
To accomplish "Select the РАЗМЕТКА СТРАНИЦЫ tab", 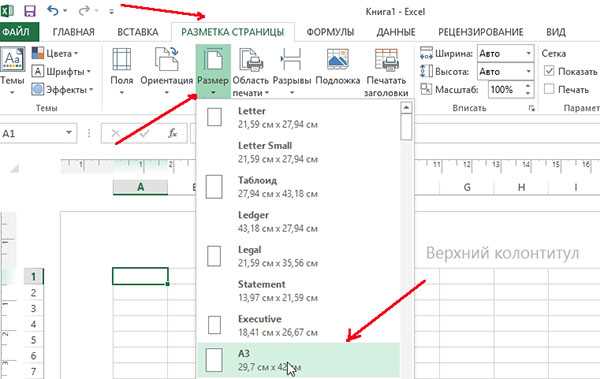I will [233, 32].
